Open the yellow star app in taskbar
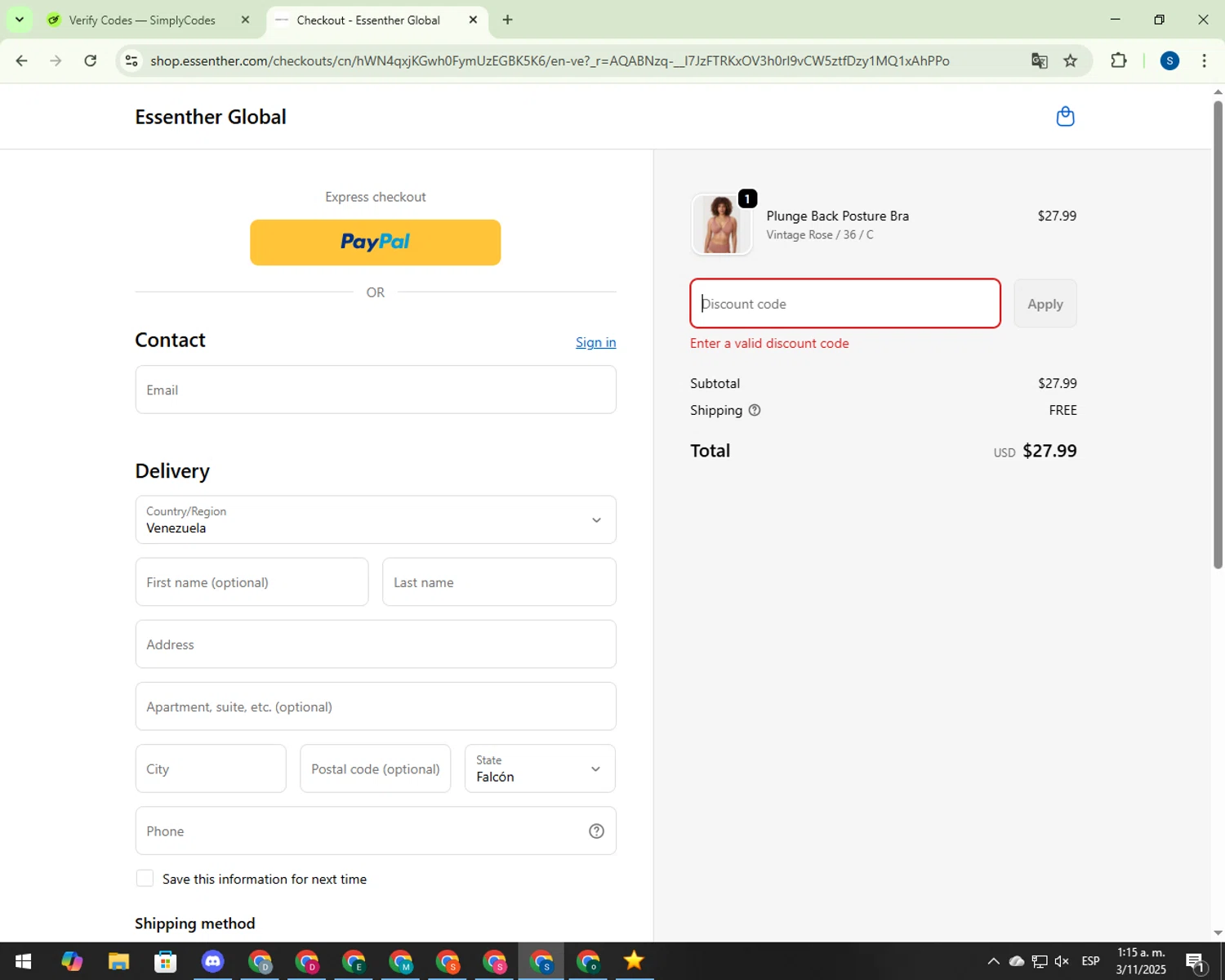1225x980 pixels. (x=634, y=961)
